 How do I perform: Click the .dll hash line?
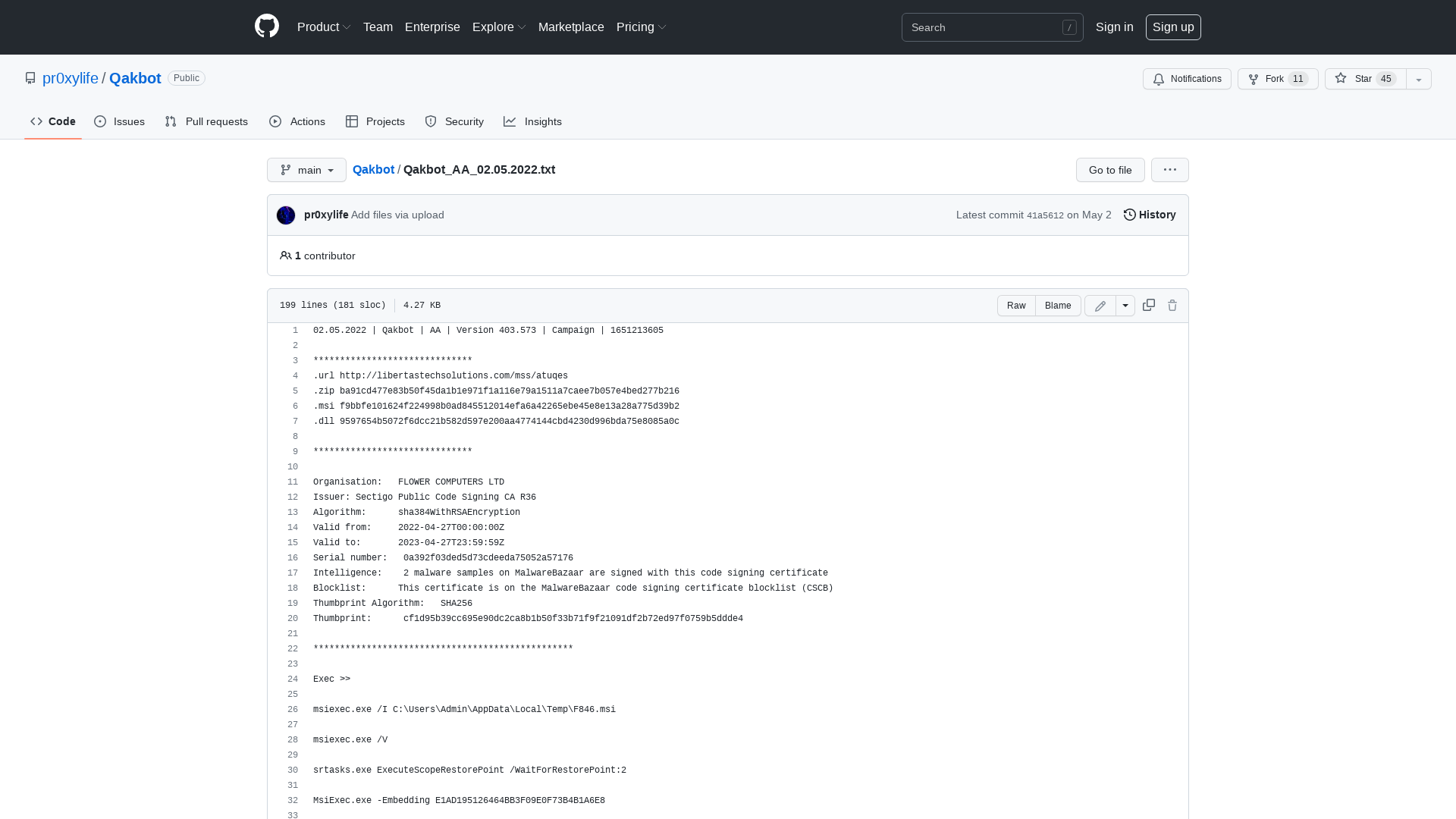tap(496, 422)
